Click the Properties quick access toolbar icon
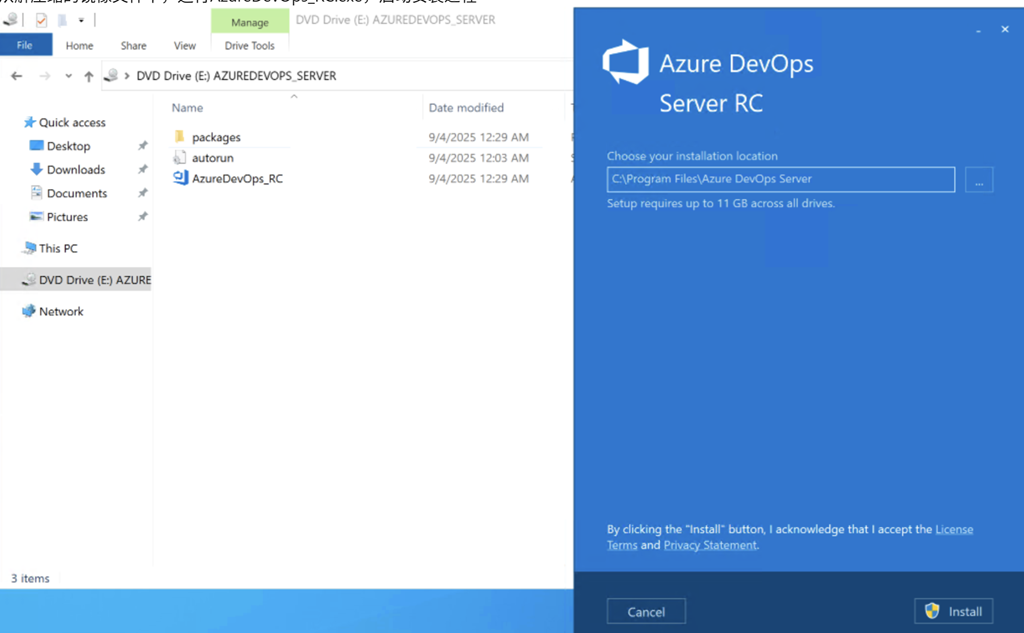Screen dimensions: 1024x633 pos(41,20)
